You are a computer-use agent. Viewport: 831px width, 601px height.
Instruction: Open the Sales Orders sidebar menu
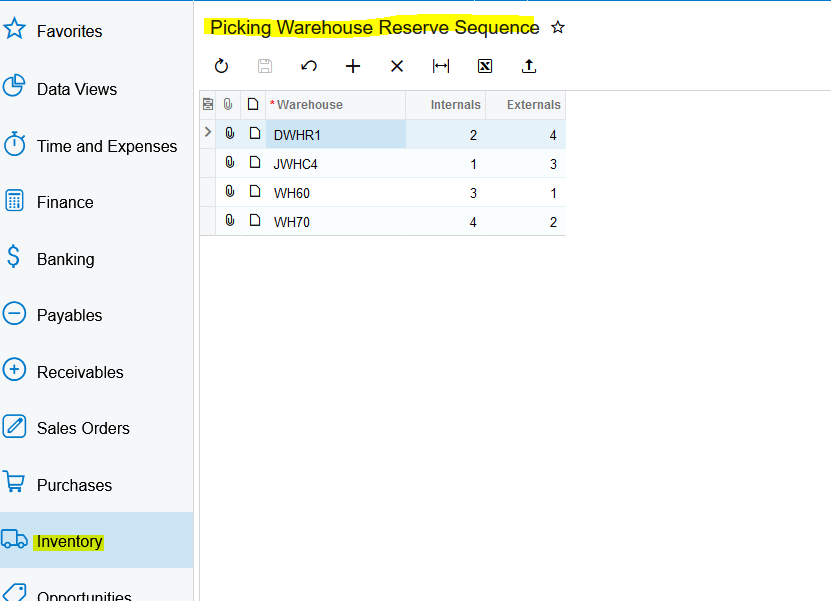[83, 428]
